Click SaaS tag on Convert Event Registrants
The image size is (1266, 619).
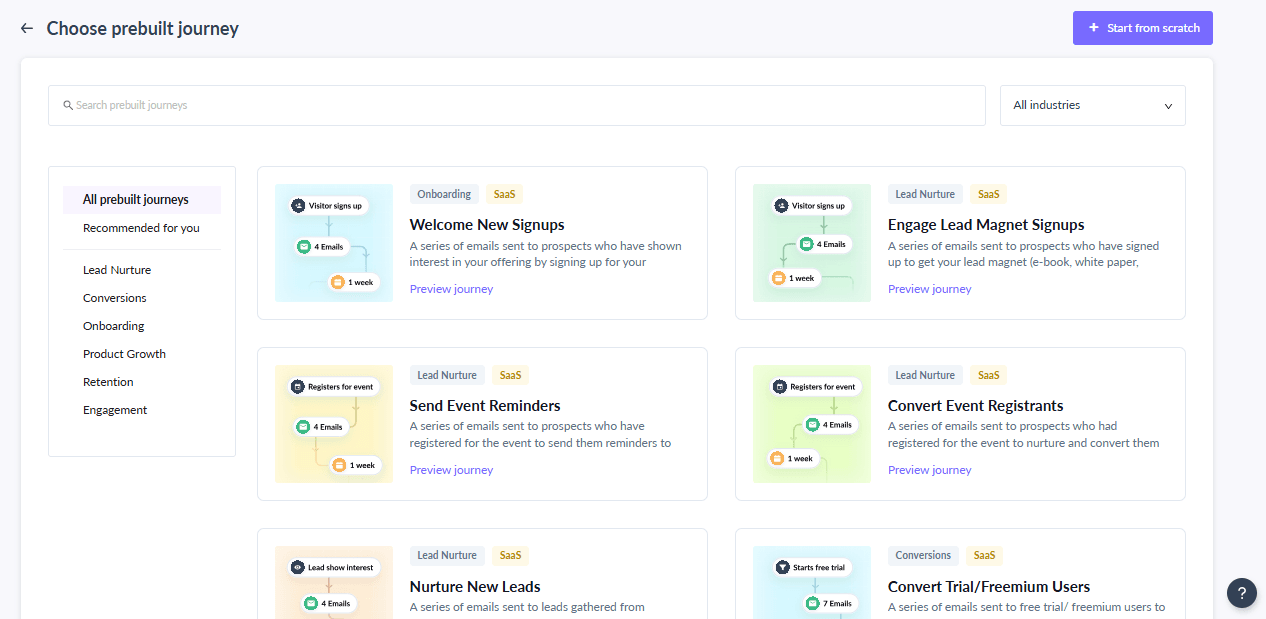coord(988,375)
